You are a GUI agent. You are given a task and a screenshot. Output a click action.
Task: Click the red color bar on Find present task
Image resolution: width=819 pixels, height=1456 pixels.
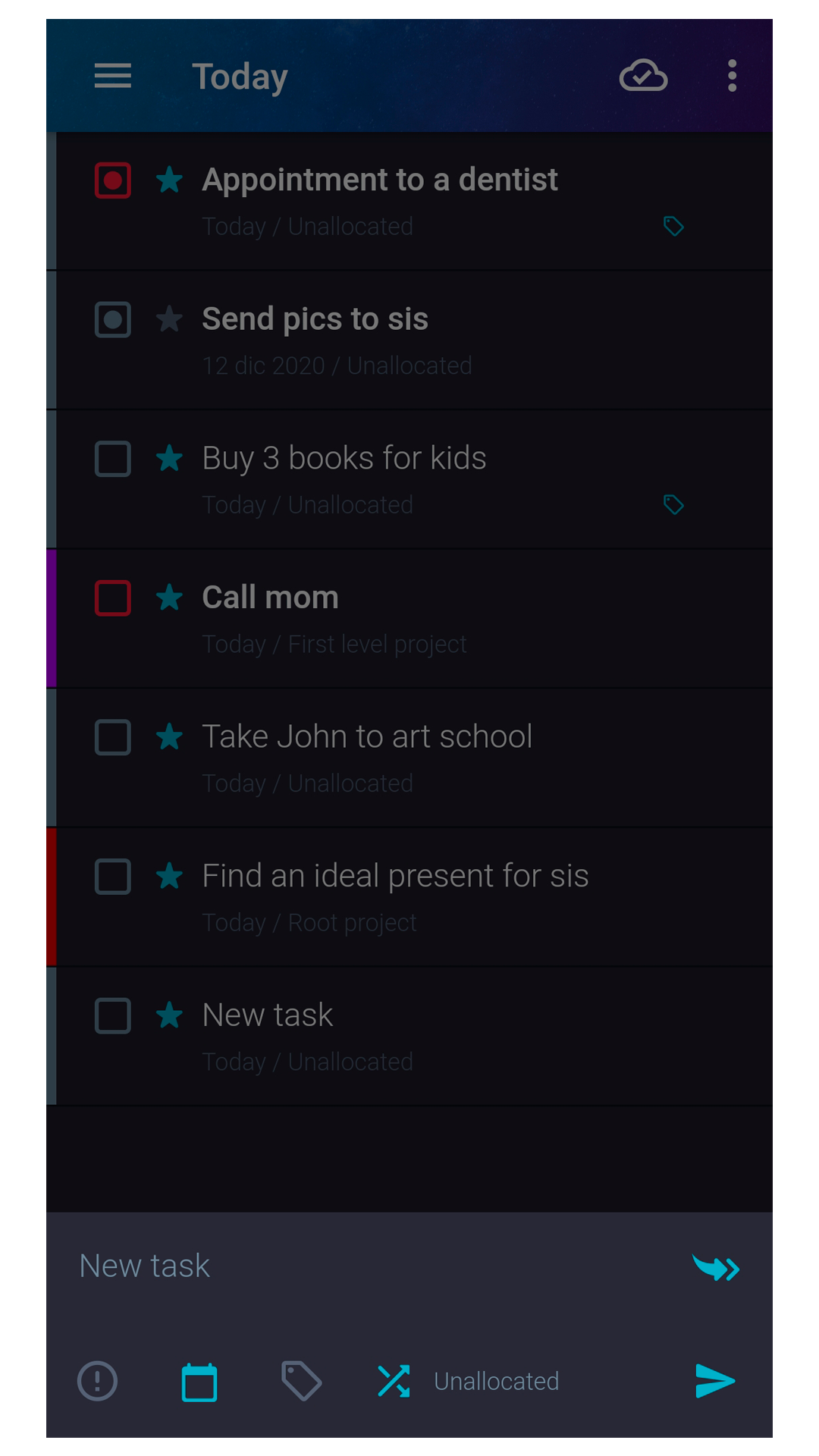(52, 897)
